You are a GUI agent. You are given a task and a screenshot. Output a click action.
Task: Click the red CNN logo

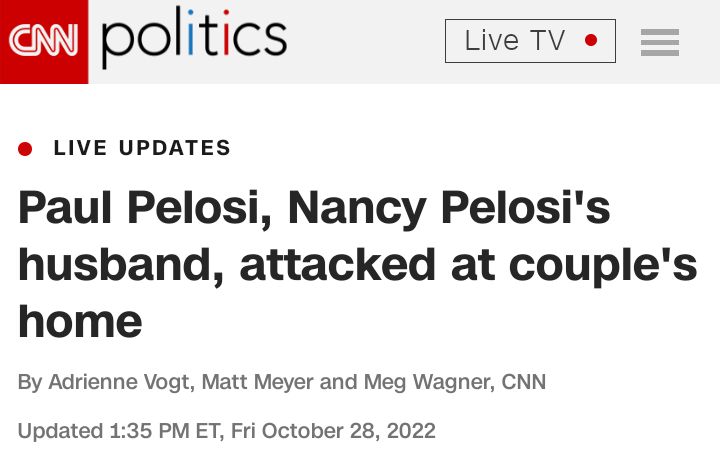click(43, 41)
